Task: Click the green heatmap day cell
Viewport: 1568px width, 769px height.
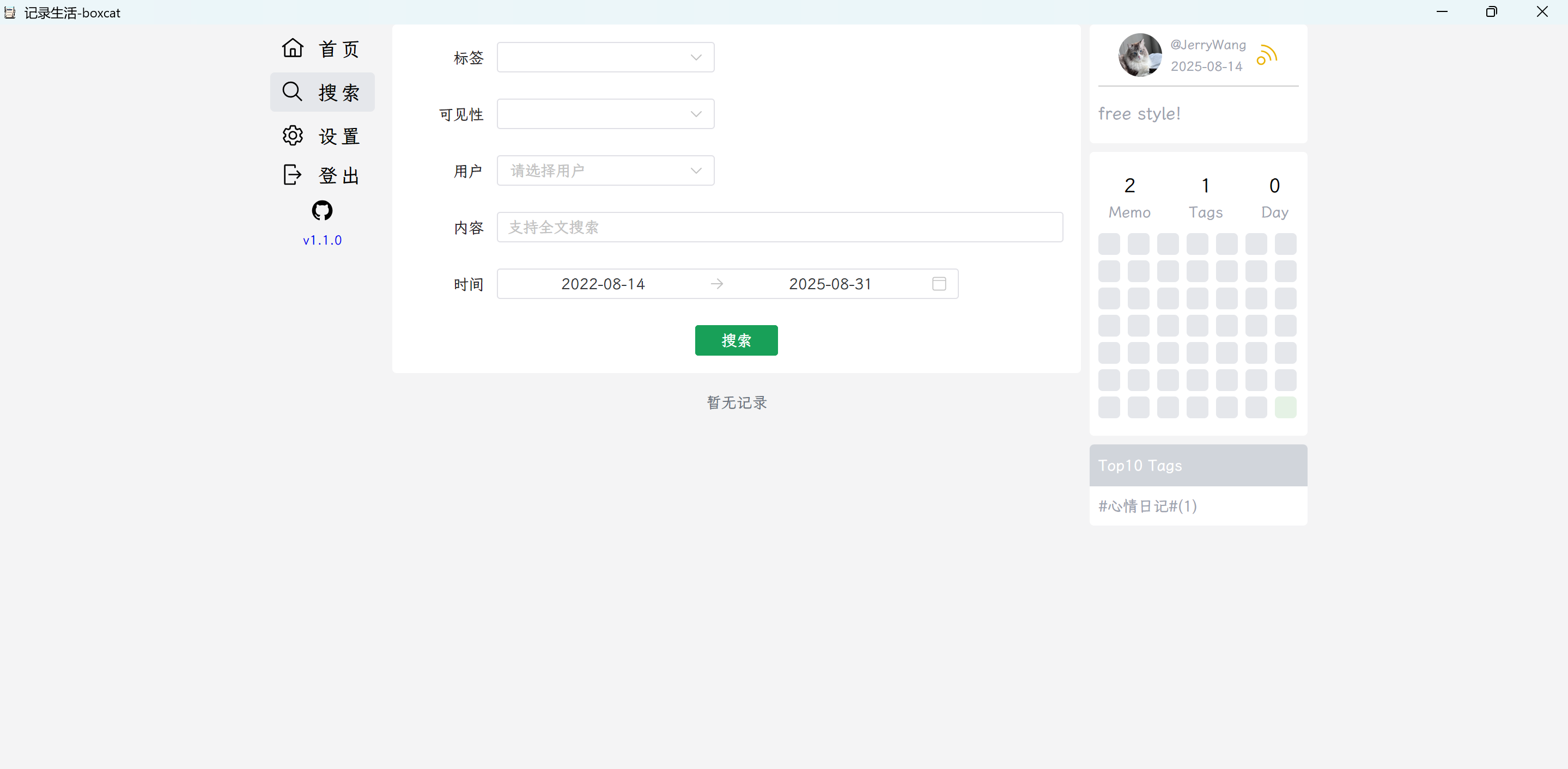Action: [x=1286, y=407]
